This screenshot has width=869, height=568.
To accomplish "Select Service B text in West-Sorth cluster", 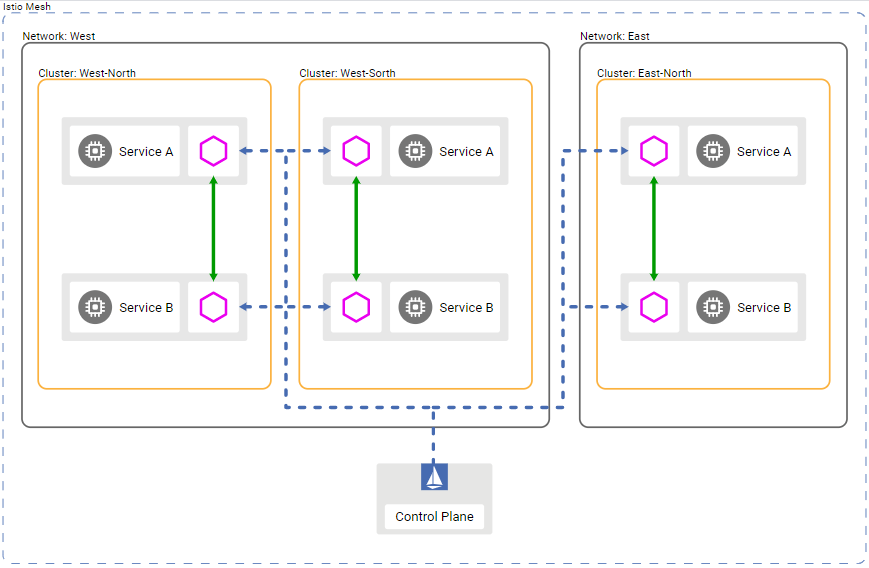I will click(466, 308).
